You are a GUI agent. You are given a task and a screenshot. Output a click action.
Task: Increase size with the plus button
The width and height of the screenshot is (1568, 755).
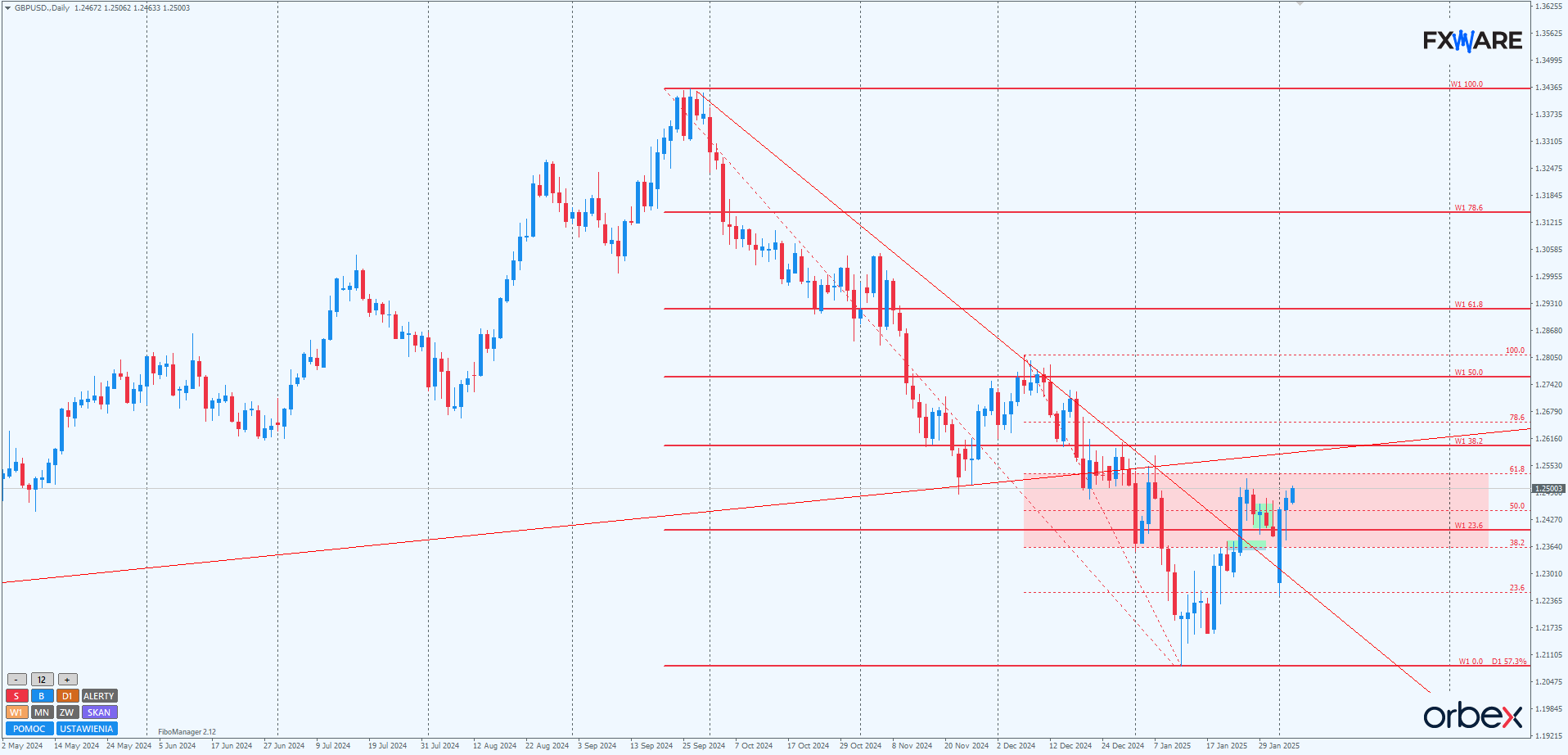[x=67, y=680]
